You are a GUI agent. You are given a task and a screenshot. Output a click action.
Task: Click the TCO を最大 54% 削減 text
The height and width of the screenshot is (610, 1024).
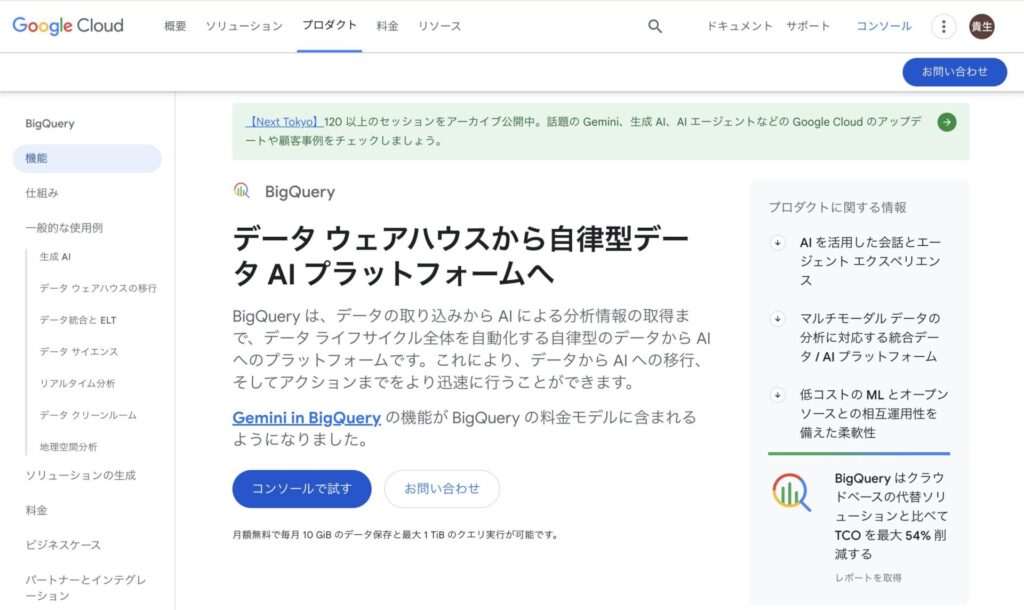pos(890,544)
